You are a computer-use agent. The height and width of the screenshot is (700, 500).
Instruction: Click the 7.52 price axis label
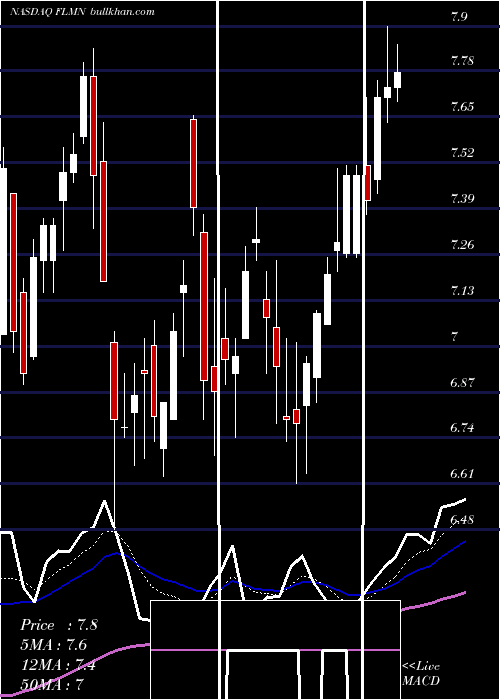pos(462,153)
